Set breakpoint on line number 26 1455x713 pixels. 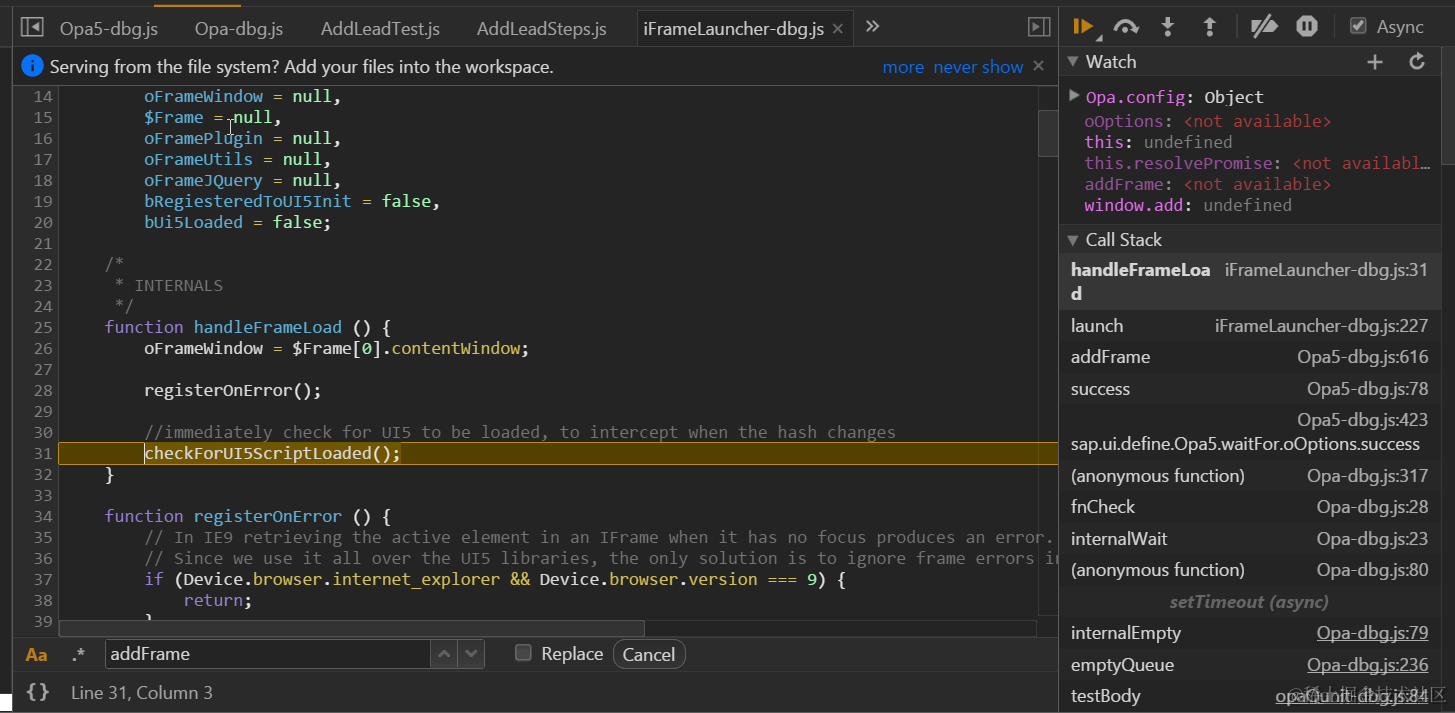click(x=42, y=348)
